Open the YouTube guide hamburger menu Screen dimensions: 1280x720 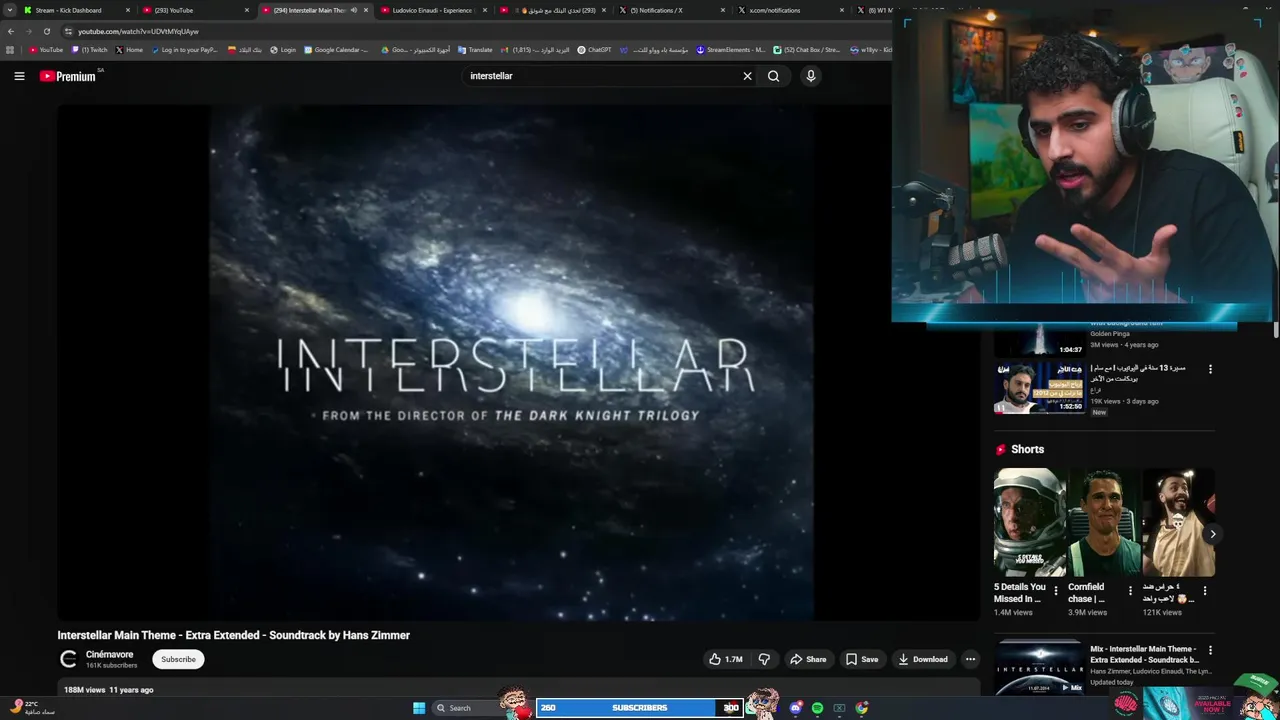pos(19,76)
